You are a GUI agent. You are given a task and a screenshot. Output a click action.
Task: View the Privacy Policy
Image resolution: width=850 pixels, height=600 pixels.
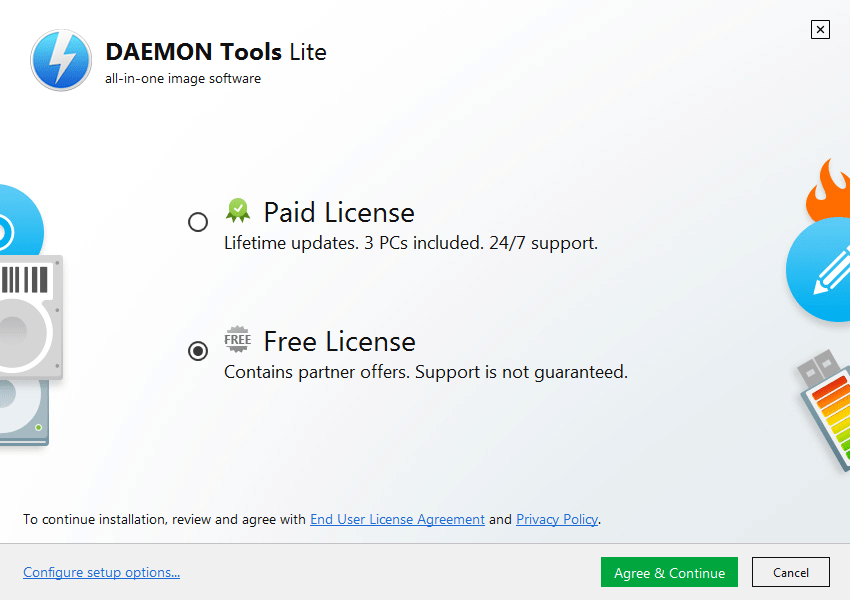click(557, 519)
